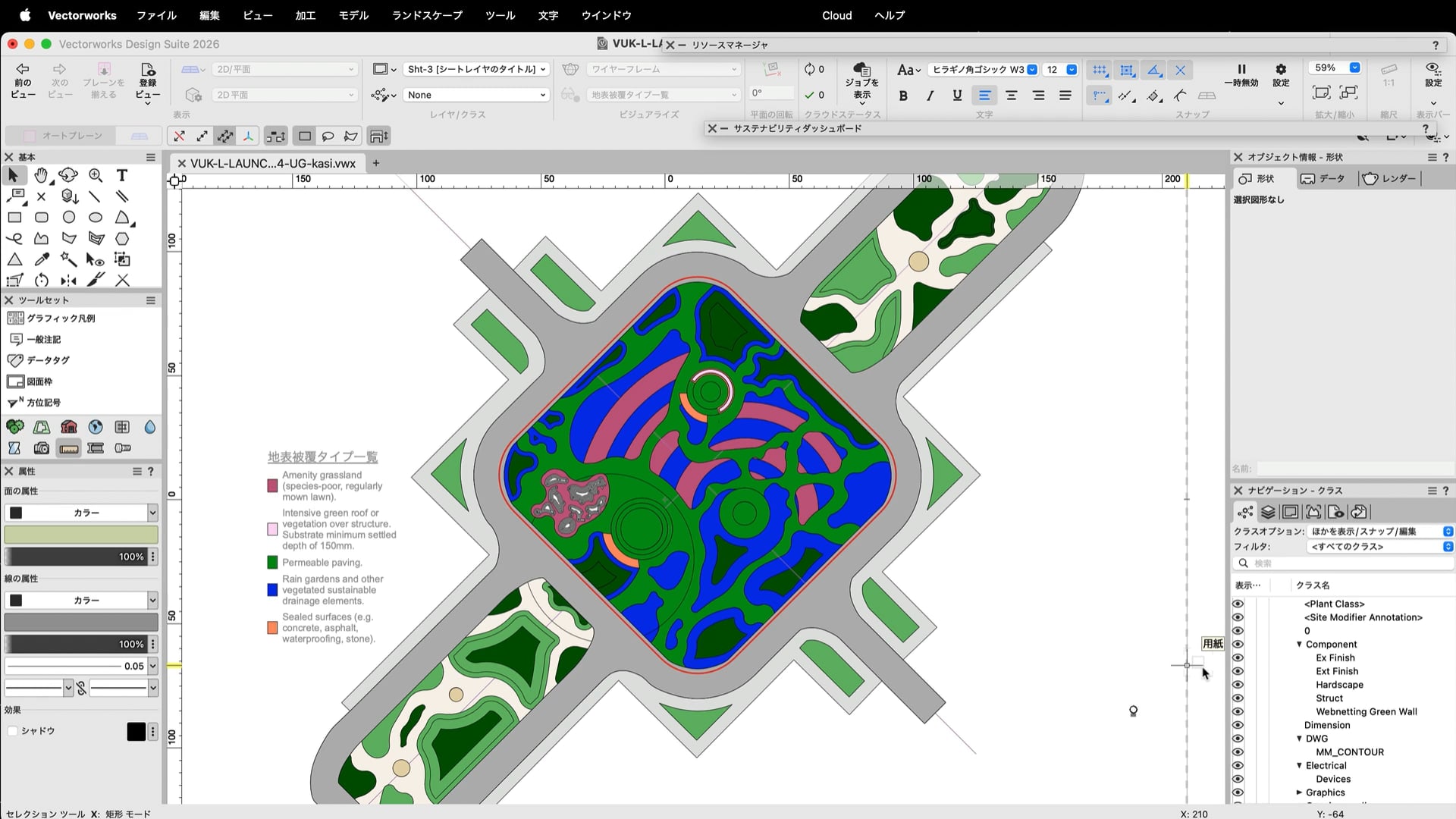Click the Underline text format icon
Image resolution: width=1456 pixels, height=819 pixels.
[957, 96]
